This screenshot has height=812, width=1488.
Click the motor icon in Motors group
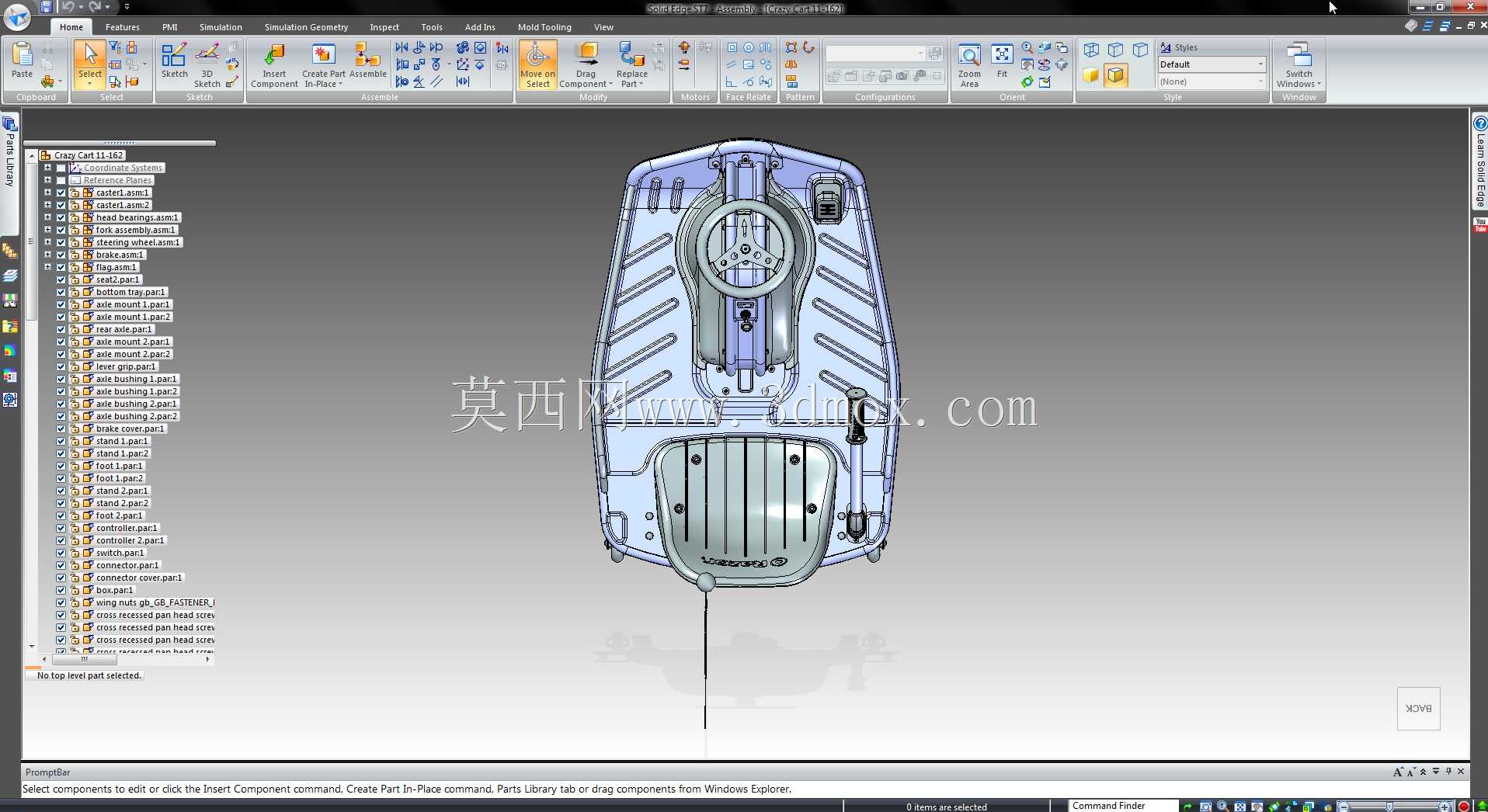[x=684, y=48]
